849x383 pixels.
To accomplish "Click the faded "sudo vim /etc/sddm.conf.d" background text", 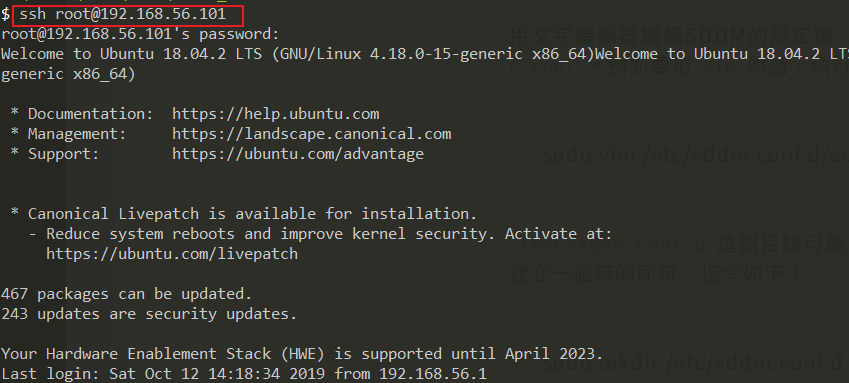I will tap(695, 156).
